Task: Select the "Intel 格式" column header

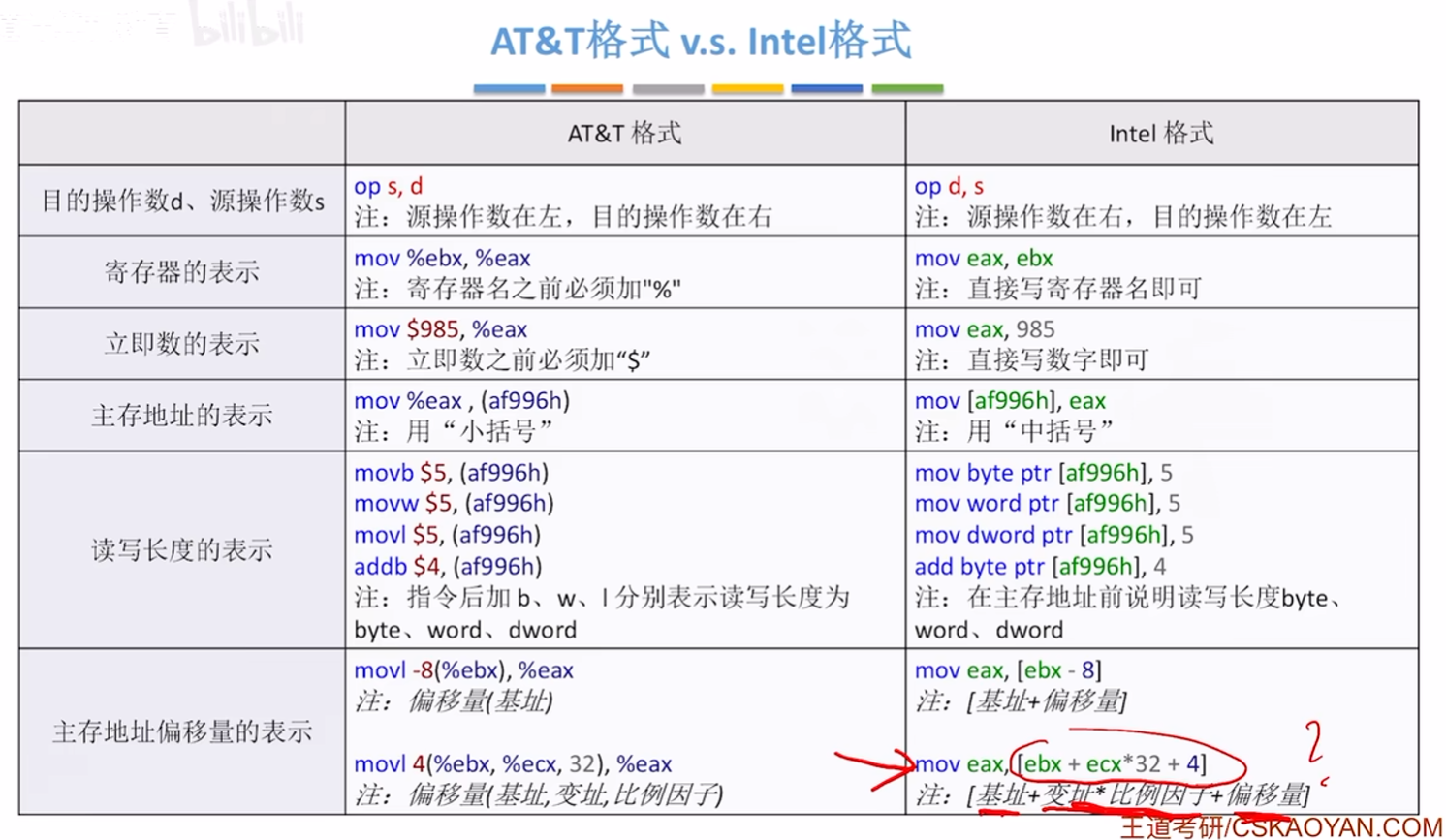Action: 1161,134
